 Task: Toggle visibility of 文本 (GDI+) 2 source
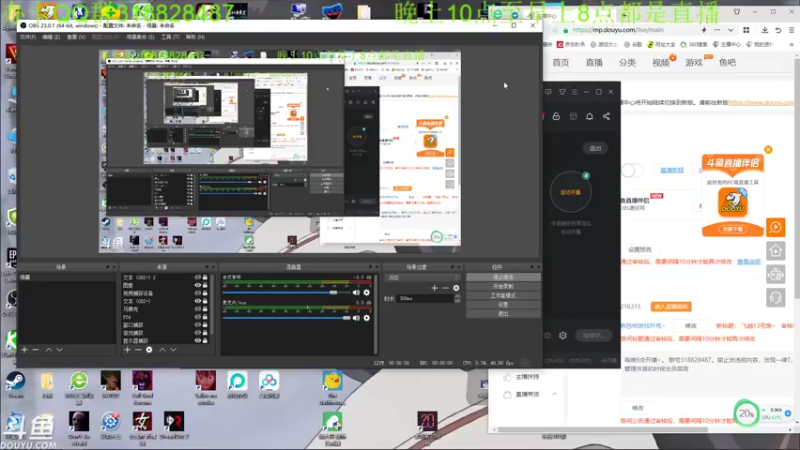click(x=197, y=278)
